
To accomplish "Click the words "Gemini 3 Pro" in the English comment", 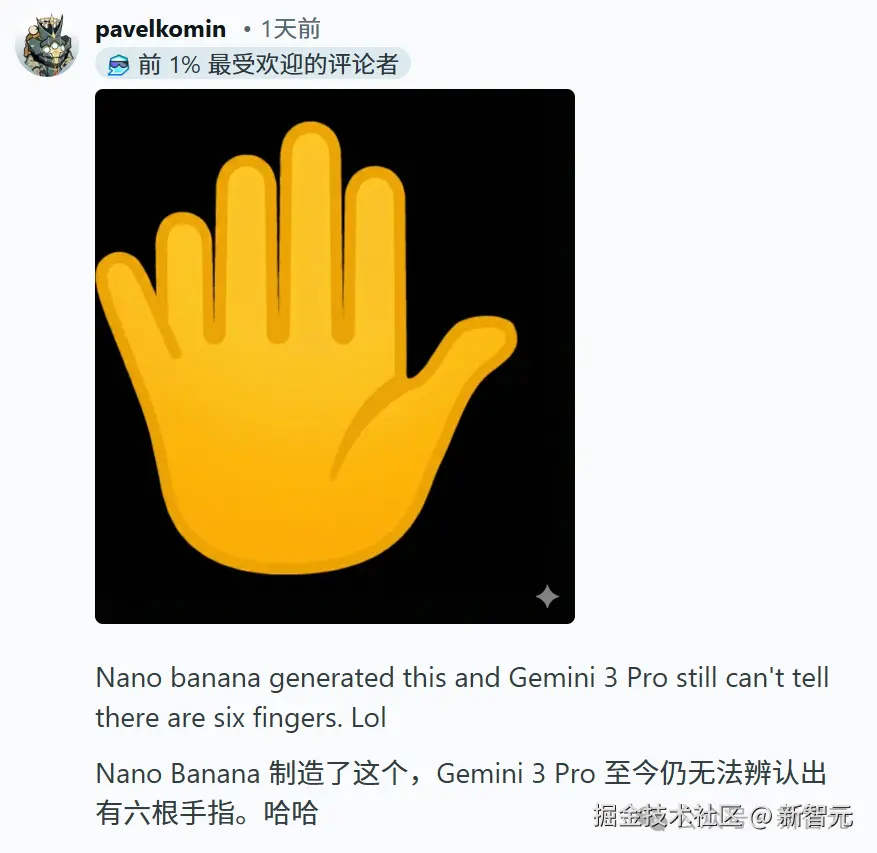I will point(588,678).
